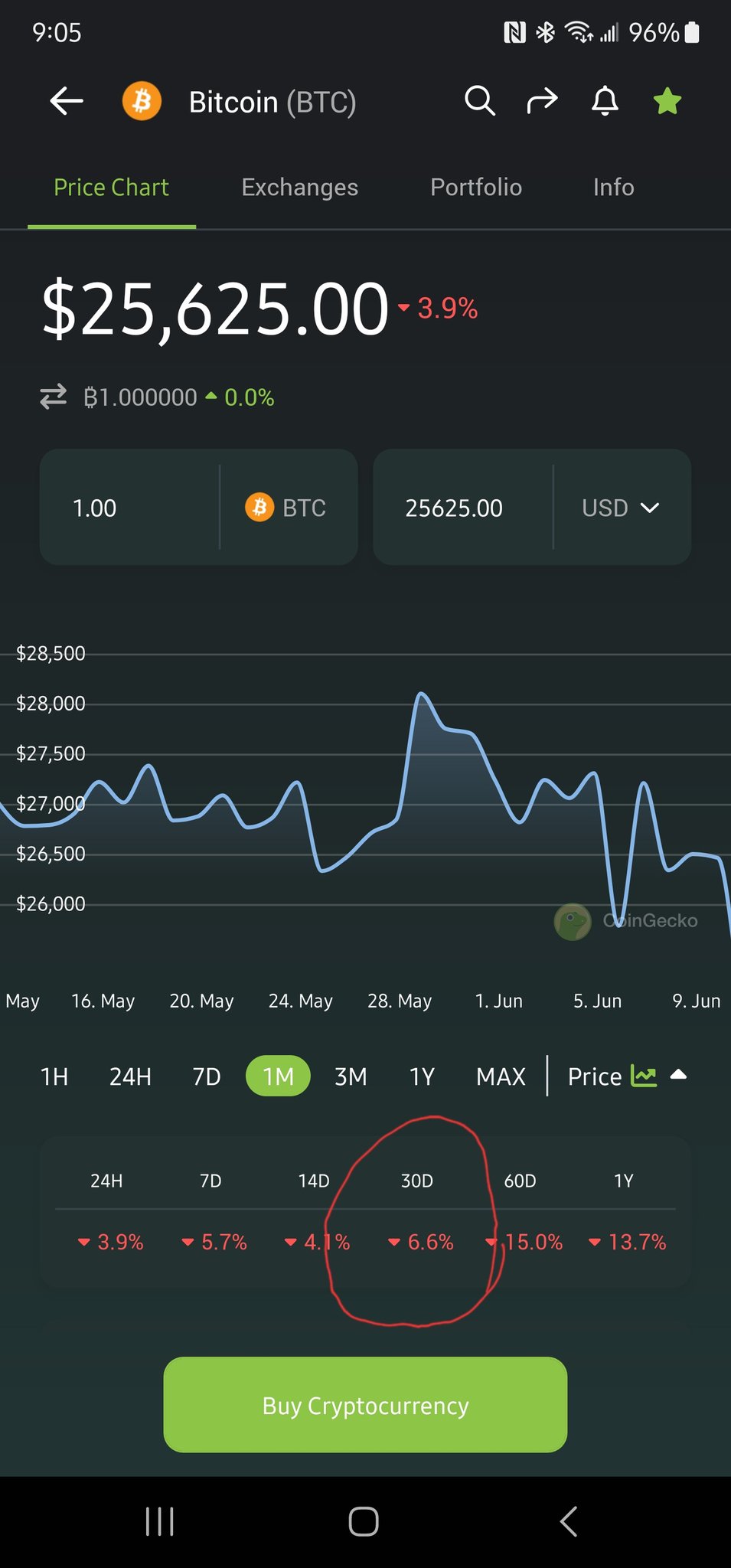731x1568 pixels.
Task: Open the Portfolio tab
Action: tap(476, 188)
